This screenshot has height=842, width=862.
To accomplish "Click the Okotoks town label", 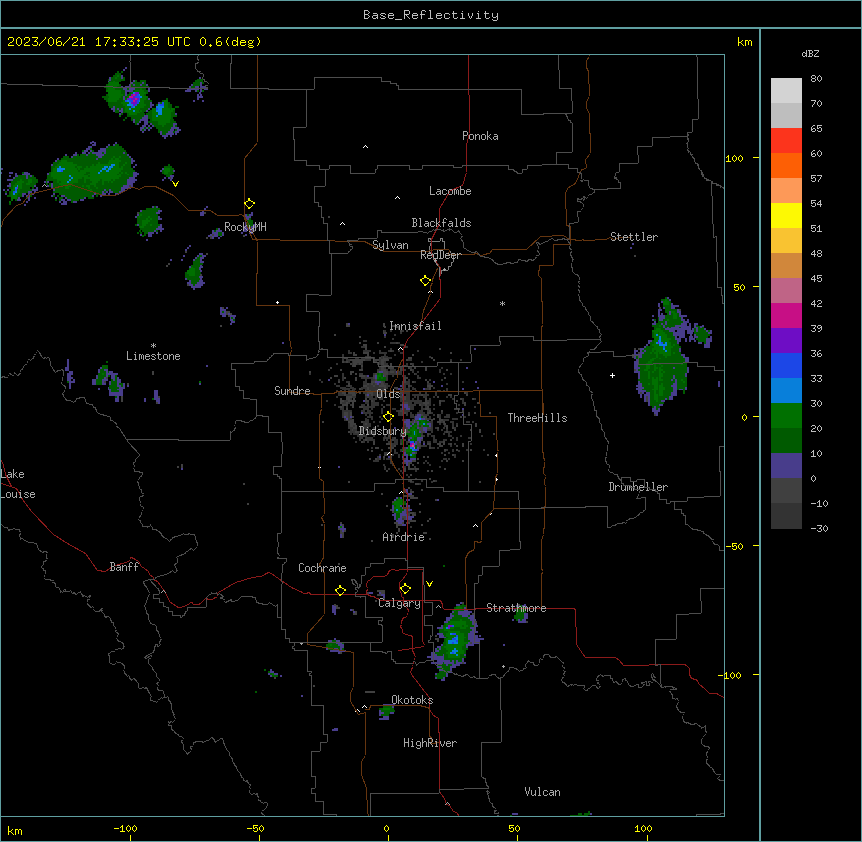I will click(412, 700).
